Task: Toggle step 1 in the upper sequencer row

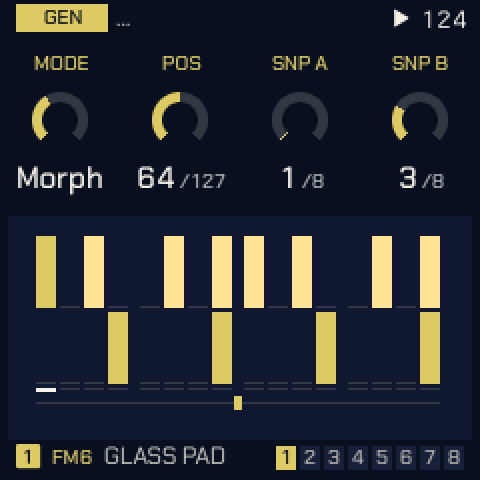Action: pyautogui.click(x=46, y=272)
